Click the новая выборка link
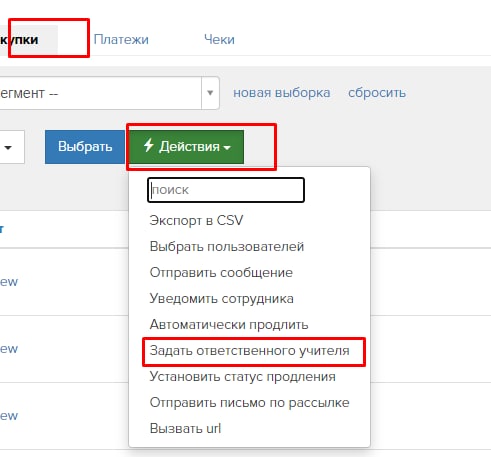The image size is (491, 457). click(282, 93)
